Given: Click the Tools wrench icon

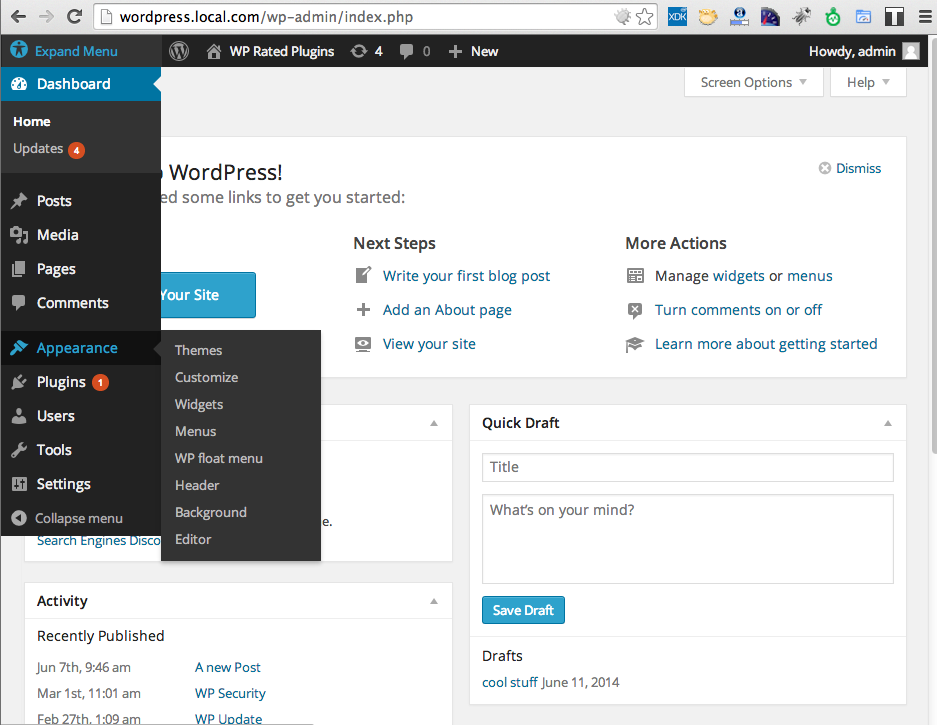Looking at the screenshot, I should pos(19,449).
